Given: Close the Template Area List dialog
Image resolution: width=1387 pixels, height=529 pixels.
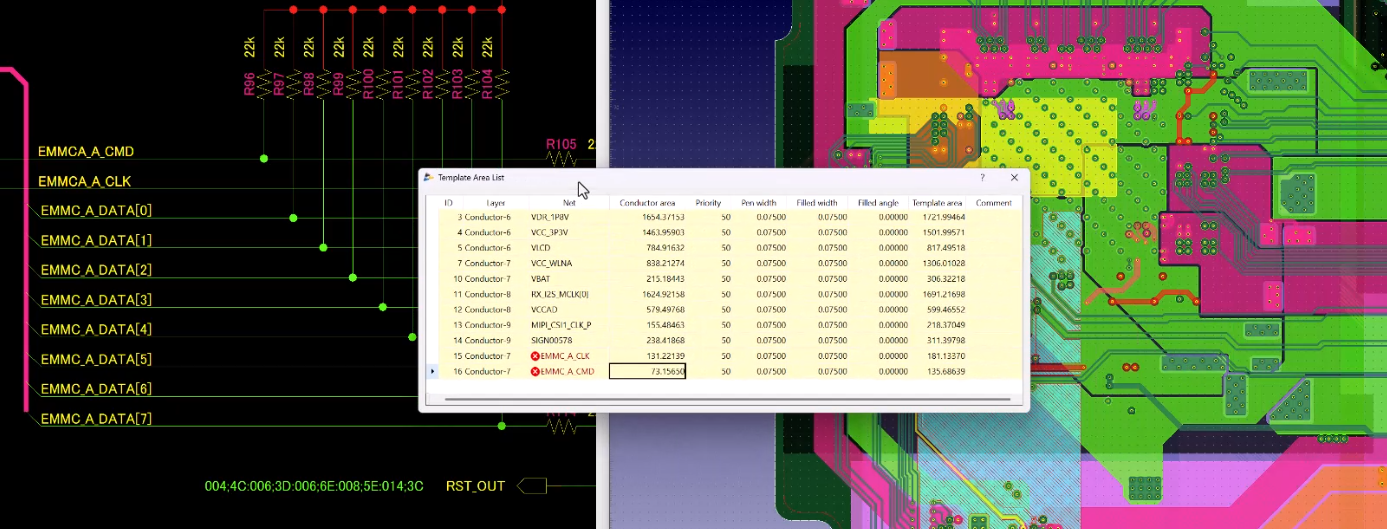Looking at the screenshot, I should (x=1014, y=177).
